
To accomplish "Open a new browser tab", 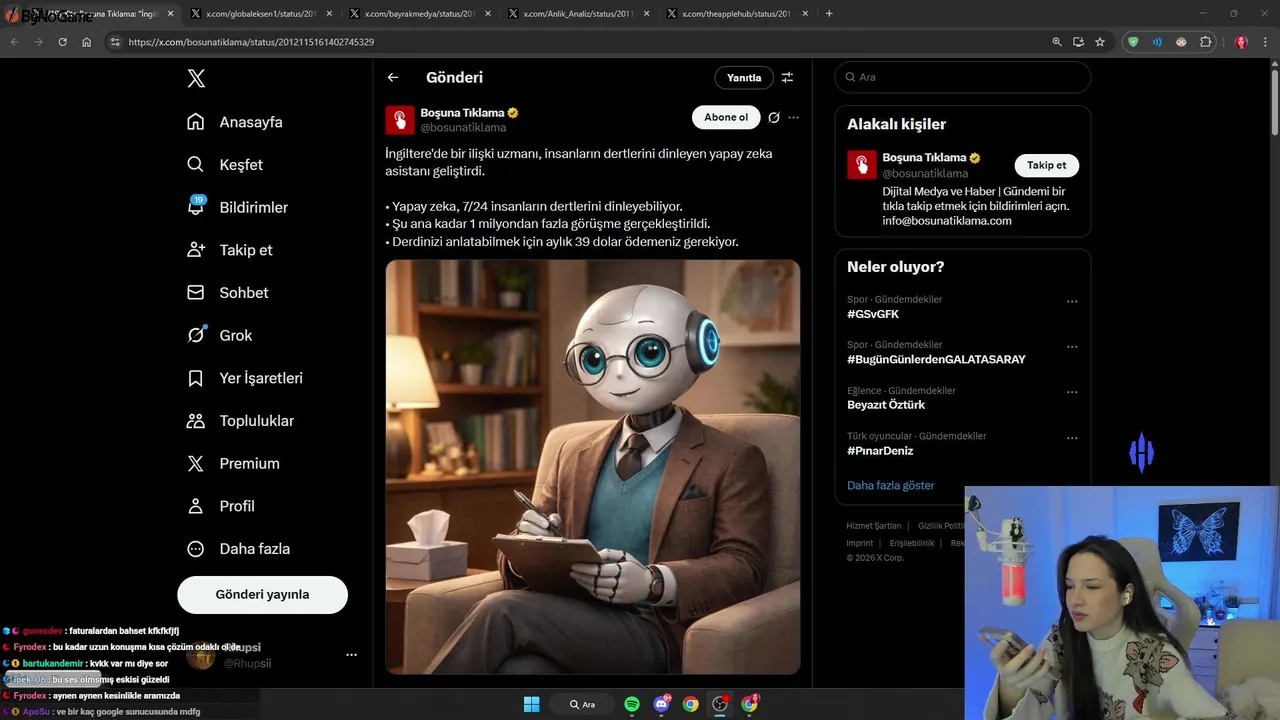I will [x=829, y=14].
